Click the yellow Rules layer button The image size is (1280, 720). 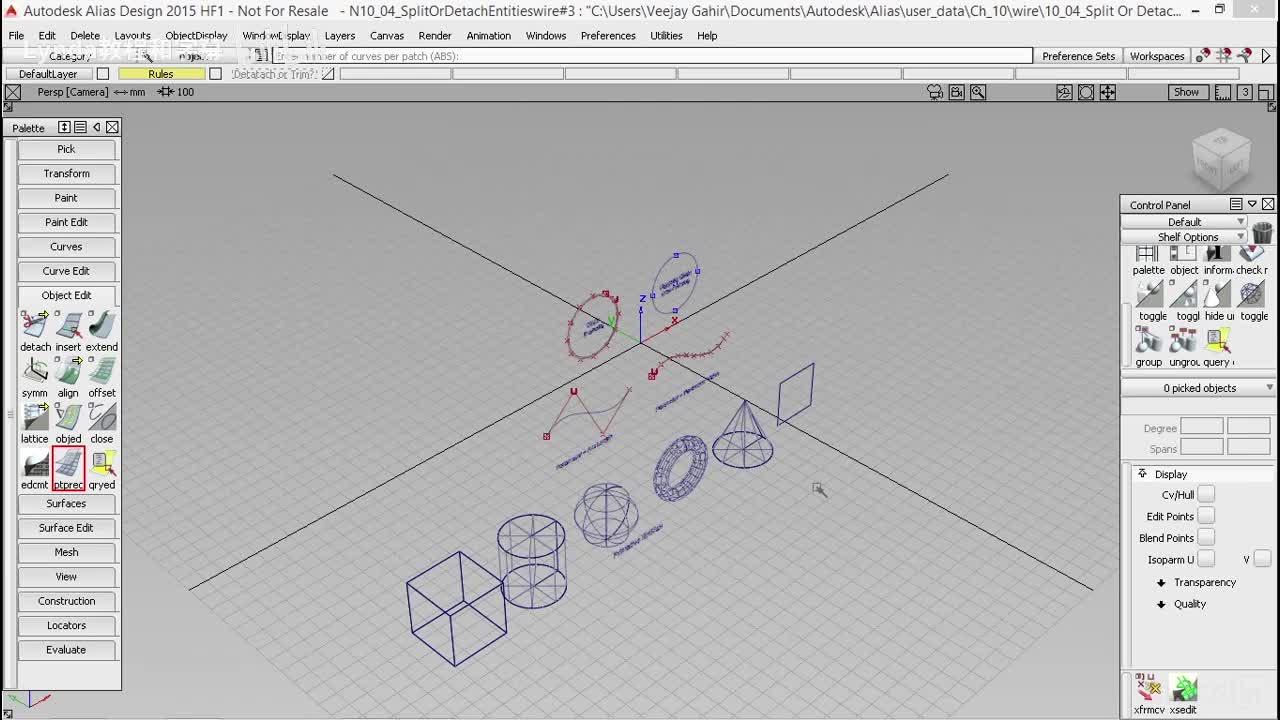[161, 74]
